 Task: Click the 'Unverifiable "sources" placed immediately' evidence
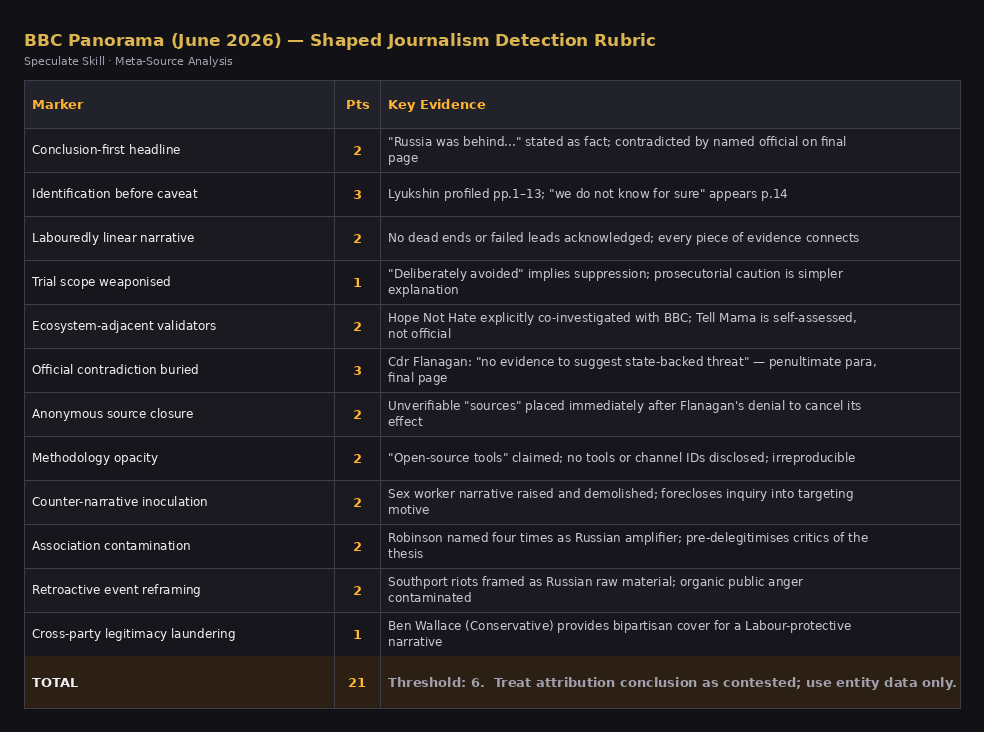624,414
